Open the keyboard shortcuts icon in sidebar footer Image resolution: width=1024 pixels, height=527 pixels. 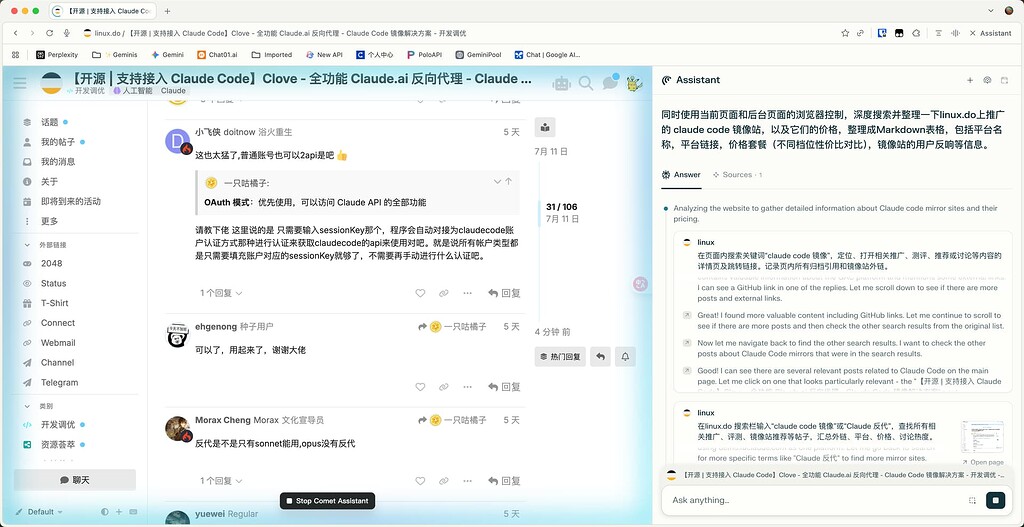point(133,511)
